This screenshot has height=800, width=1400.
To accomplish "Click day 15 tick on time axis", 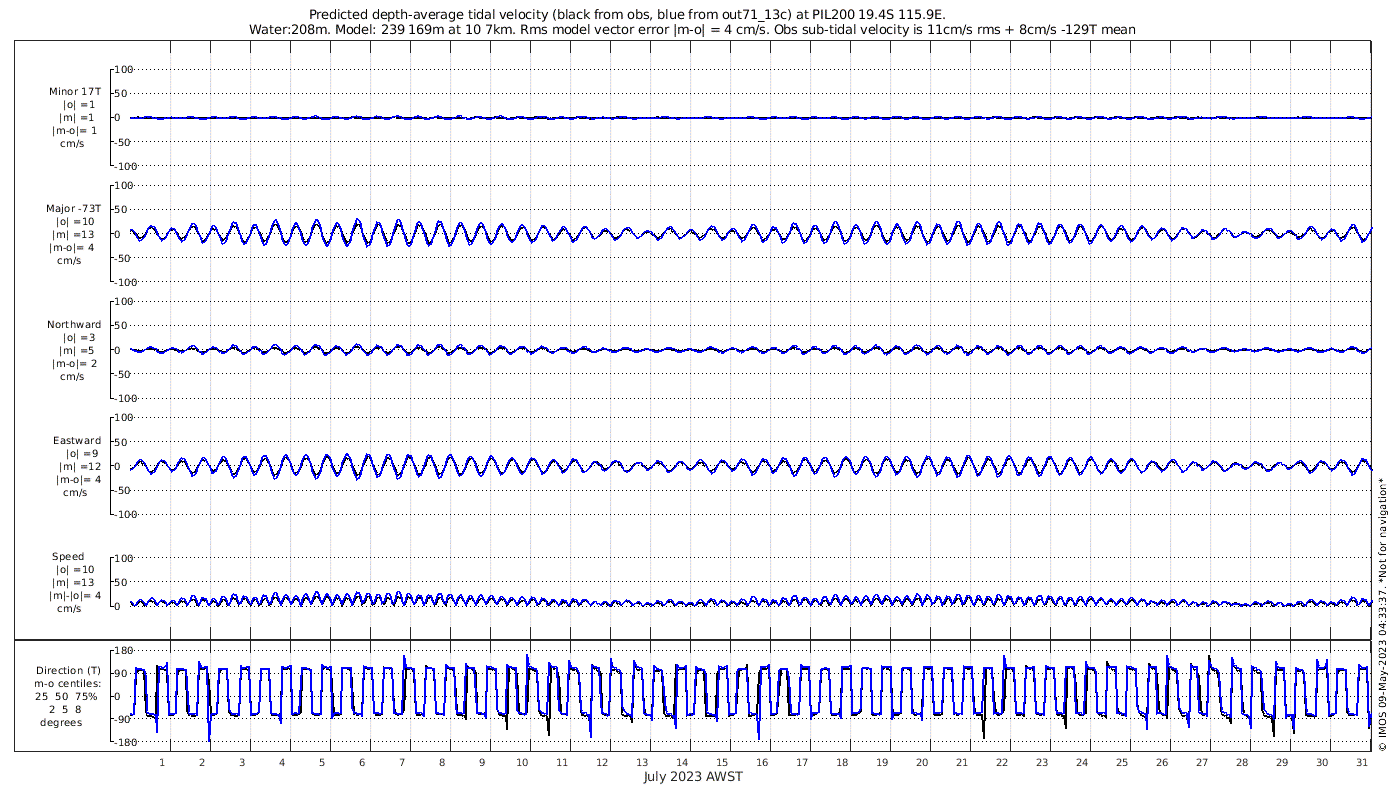I will 722,762.
